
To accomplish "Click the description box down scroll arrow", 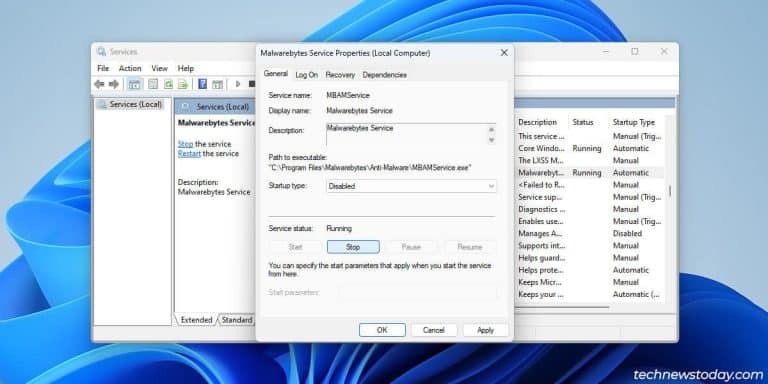I will (x=491, y=140).
